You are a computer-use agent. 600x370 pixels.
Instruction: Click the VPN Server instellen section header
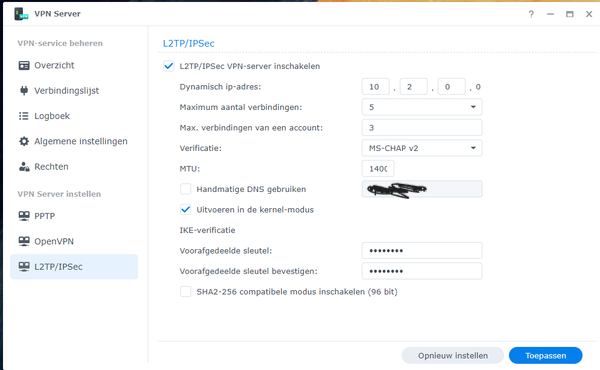click(59, 194)
